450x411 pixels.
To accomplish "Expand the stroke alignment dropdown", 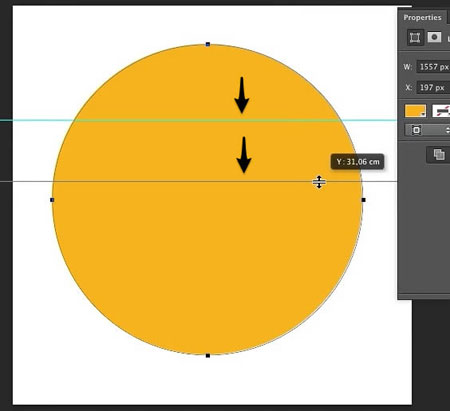I will pyautogui.click(x=427, y=130).
